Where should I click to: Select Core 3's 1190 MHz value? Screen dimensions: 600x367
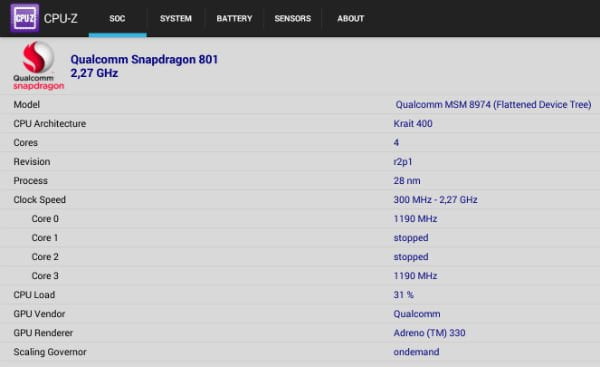415,276
